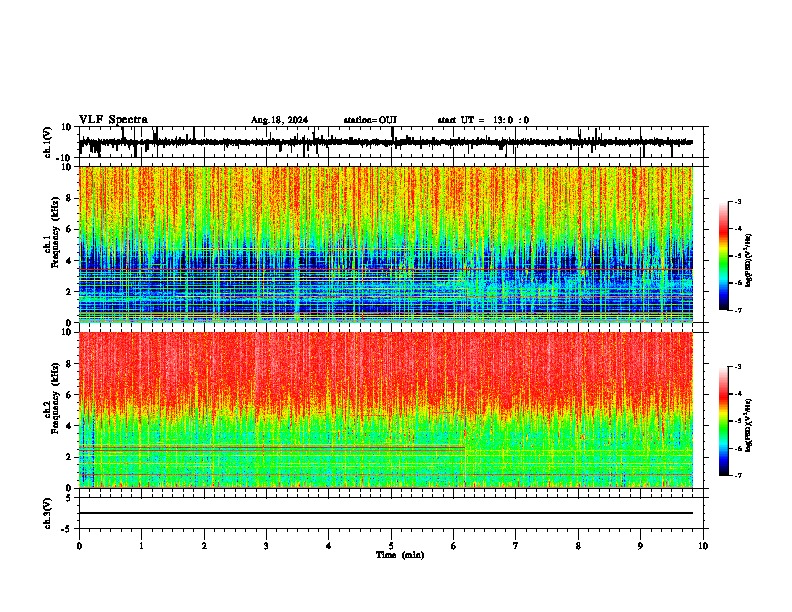Click time axis tick label "5"
Image resolution: width=792 pixels, height=612 pixels.
point(391,546)
